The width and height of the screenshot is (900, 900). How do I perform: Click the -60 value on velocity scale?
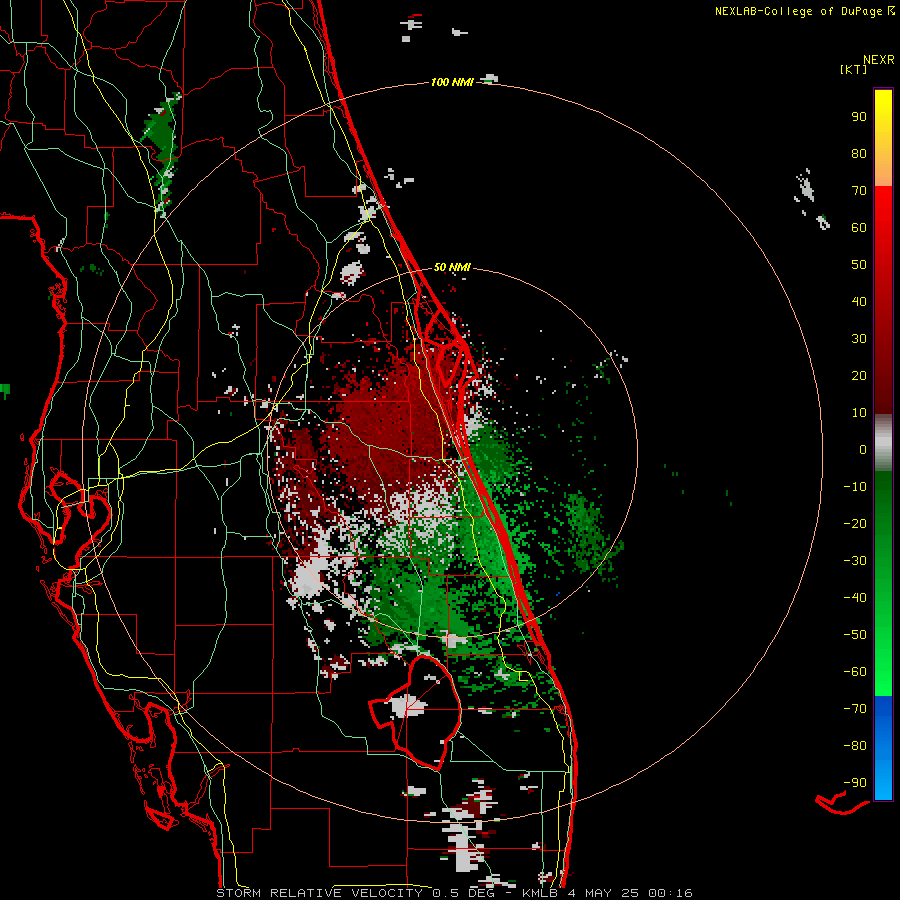[855, 672]
